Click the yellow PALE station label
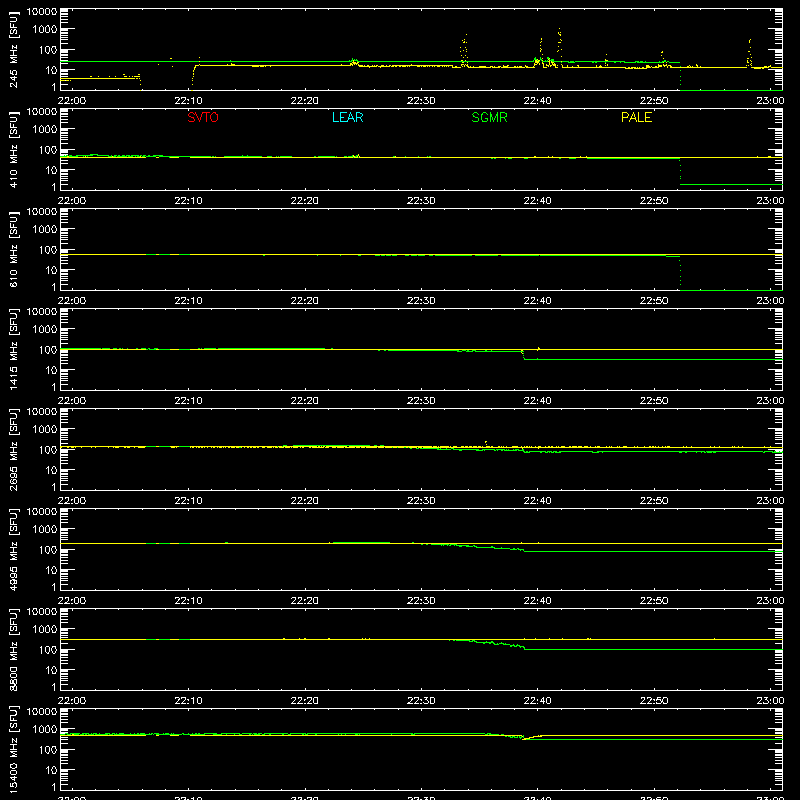Viewport: 800px width, 800px height. tap(636, 117)
